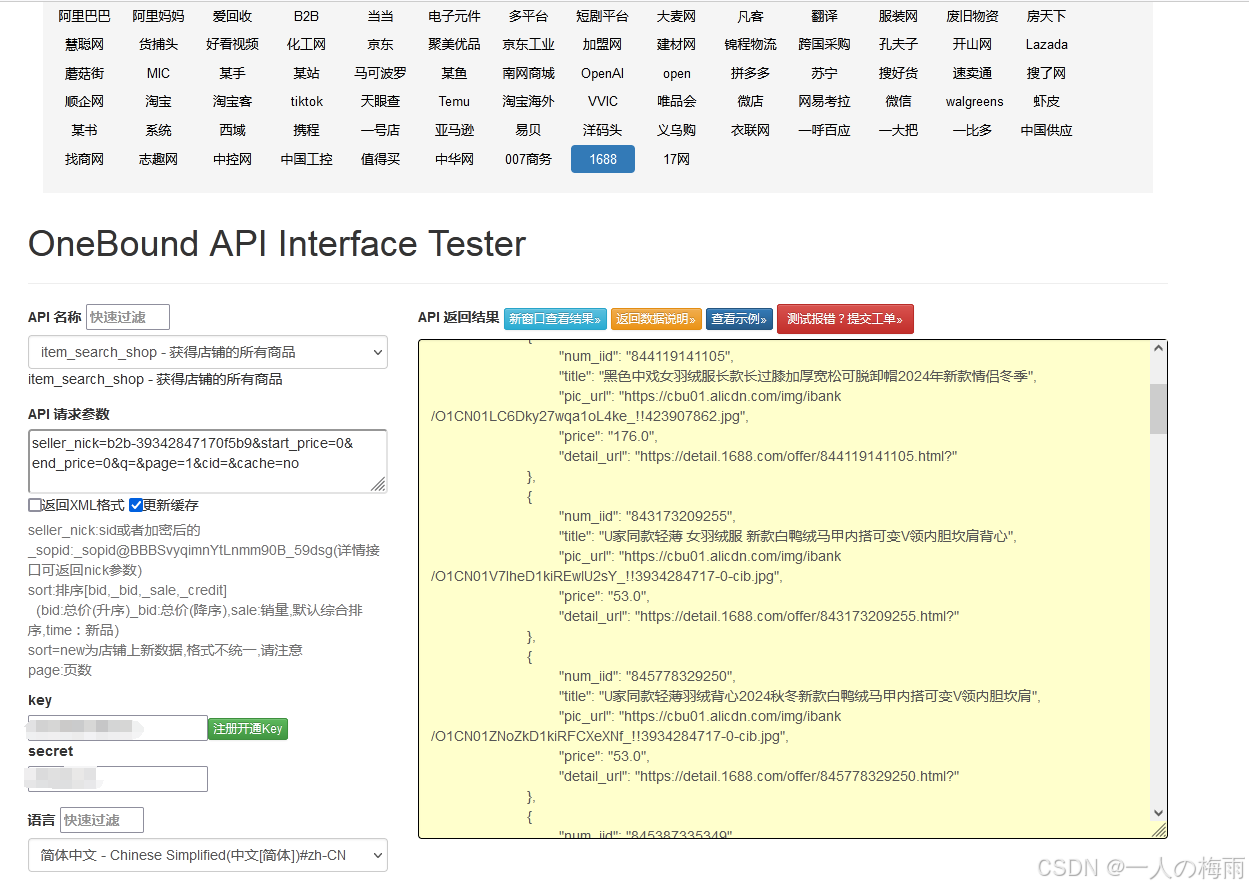Click the result panel scrollbar thumb
1249x887 pixels.
(x=1159, y=408)
